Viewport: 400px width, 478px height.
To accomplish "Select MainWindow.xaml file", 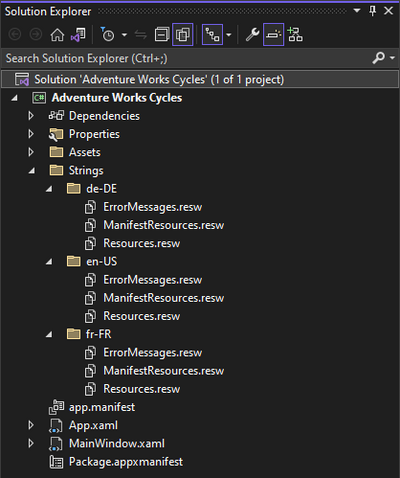I will click(117, 443).
